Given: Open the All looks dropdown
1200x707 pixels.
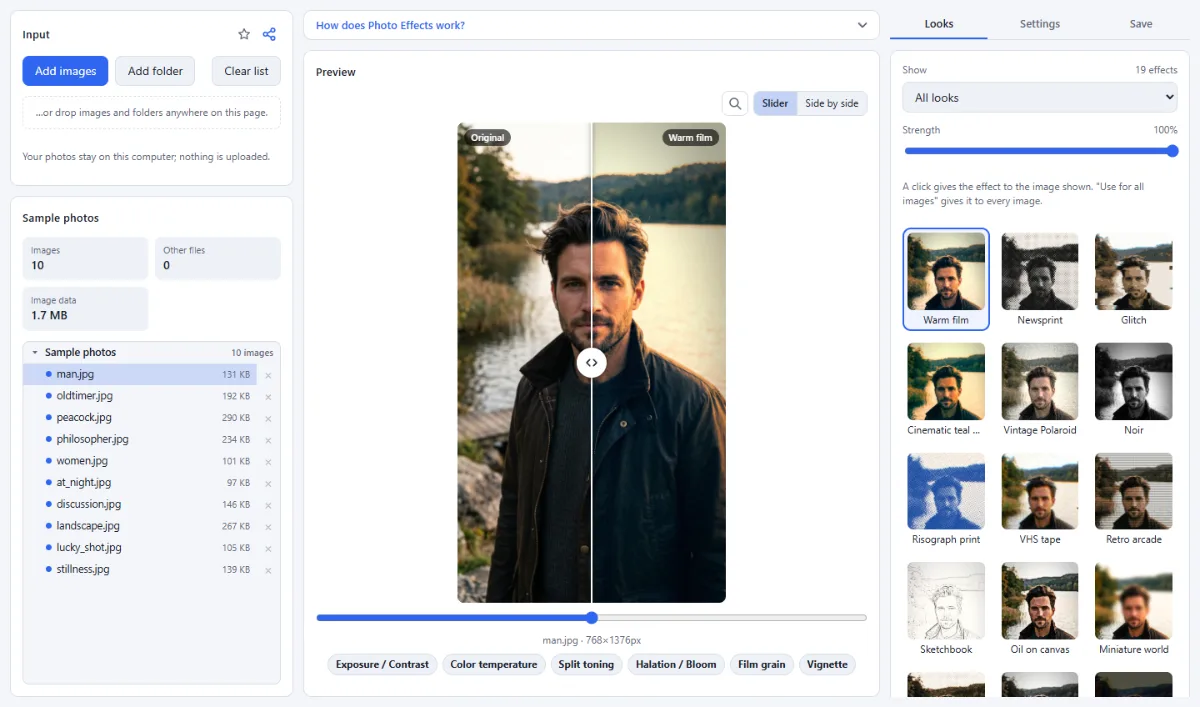Looking at the screenshot, I should point(1040,98).
